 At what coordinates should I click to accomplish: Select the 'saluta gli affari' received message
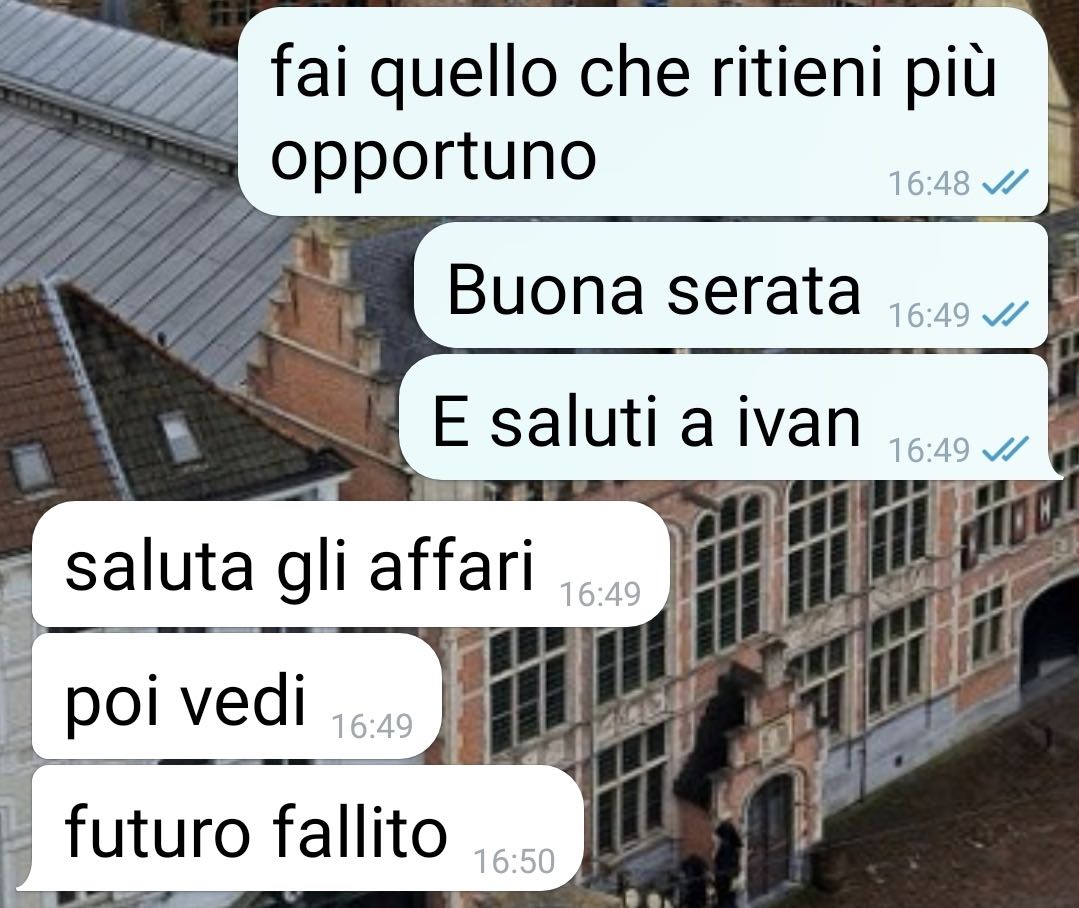coord(351,564)
